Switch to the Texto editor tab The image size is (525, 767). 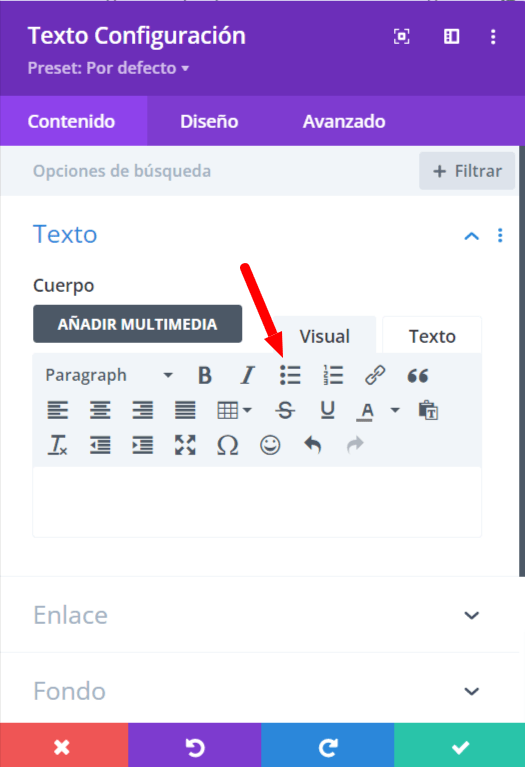point(432,337)
